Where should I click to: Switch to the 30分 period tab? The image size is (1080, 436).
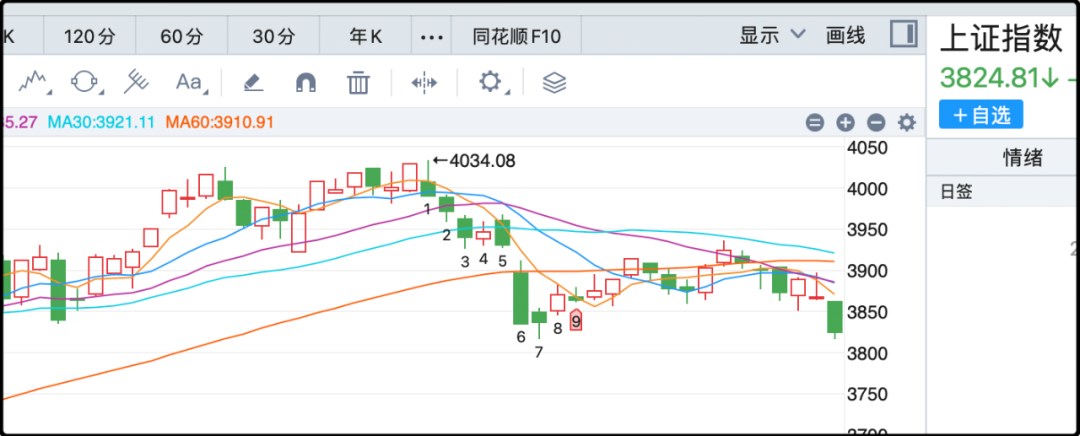pos(273,36)
